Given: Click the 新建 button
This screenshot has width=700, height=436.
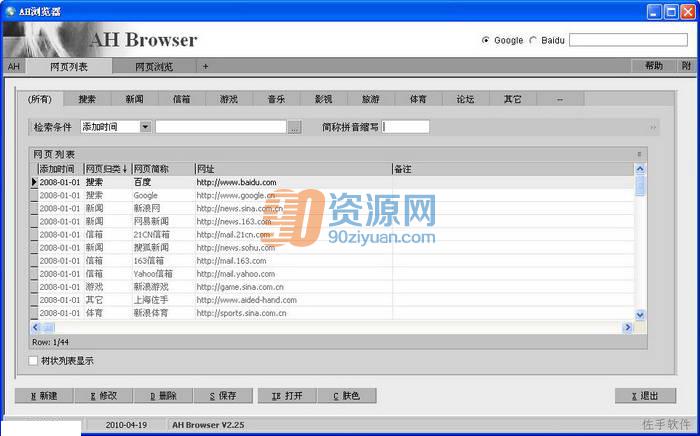Looking at the screenshot, I should tap(44, 396).
